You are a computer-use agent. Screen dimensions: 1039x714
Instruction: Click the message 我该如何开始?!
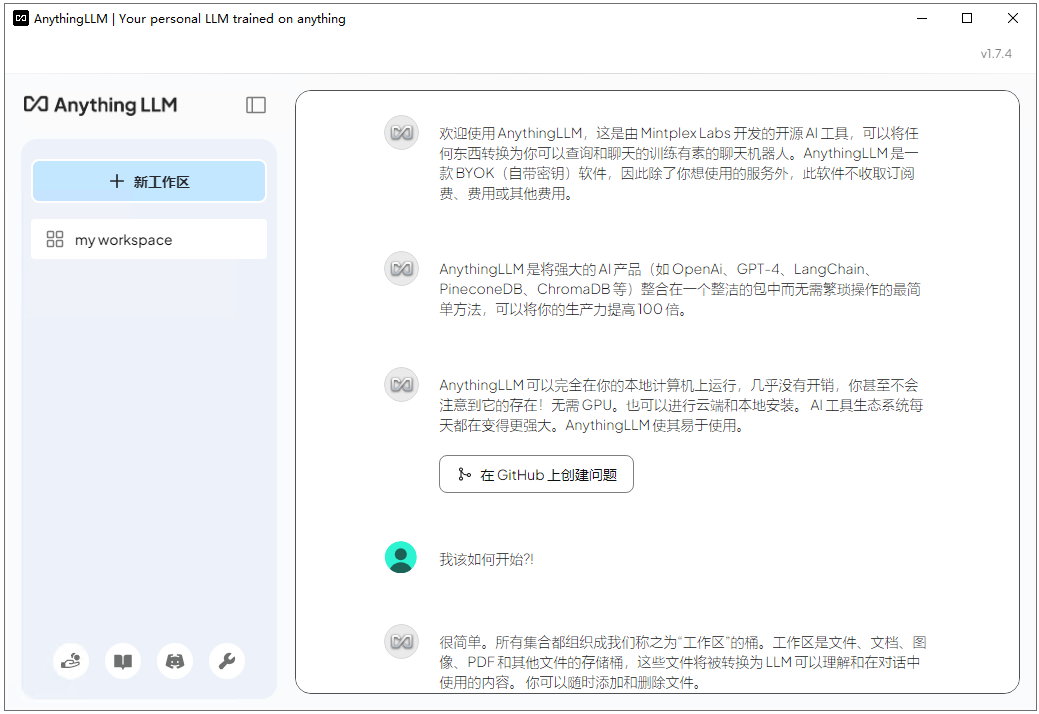[486, 559]
